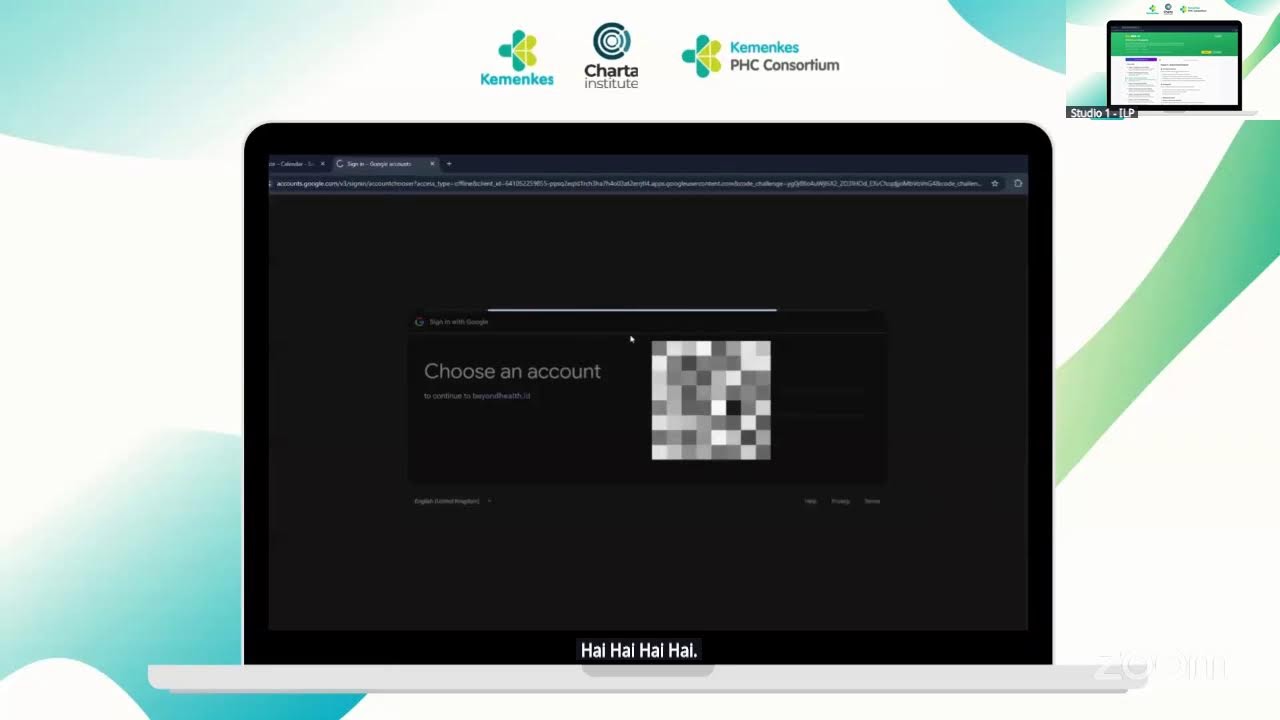Close the Calendar browser tab
The image size is (1280, 720).
[322, 164]
